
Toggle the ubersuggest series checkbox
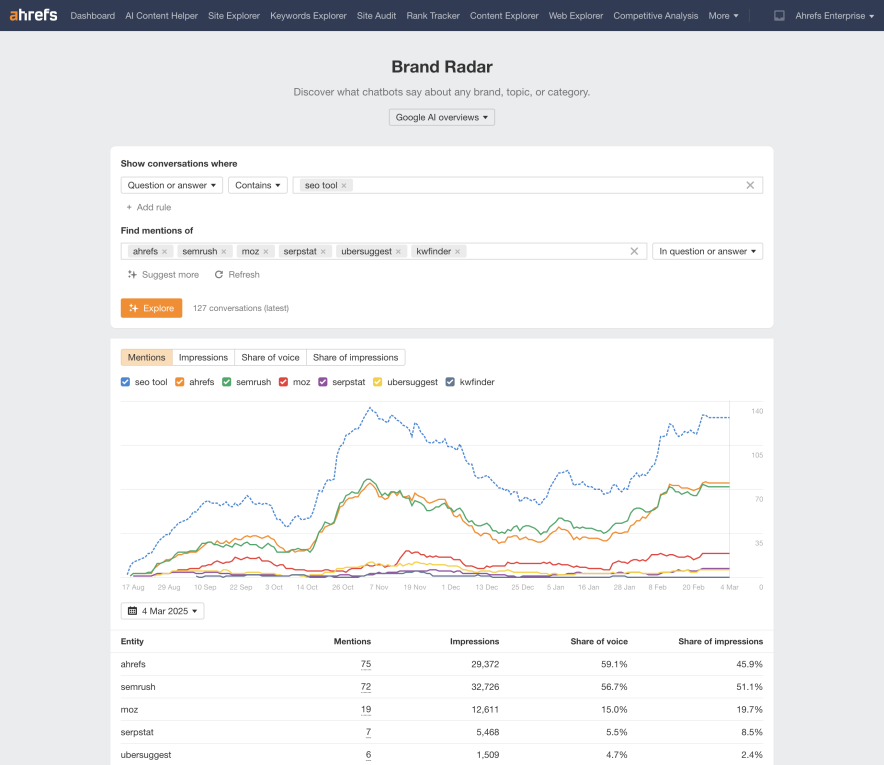coord(378,382)
